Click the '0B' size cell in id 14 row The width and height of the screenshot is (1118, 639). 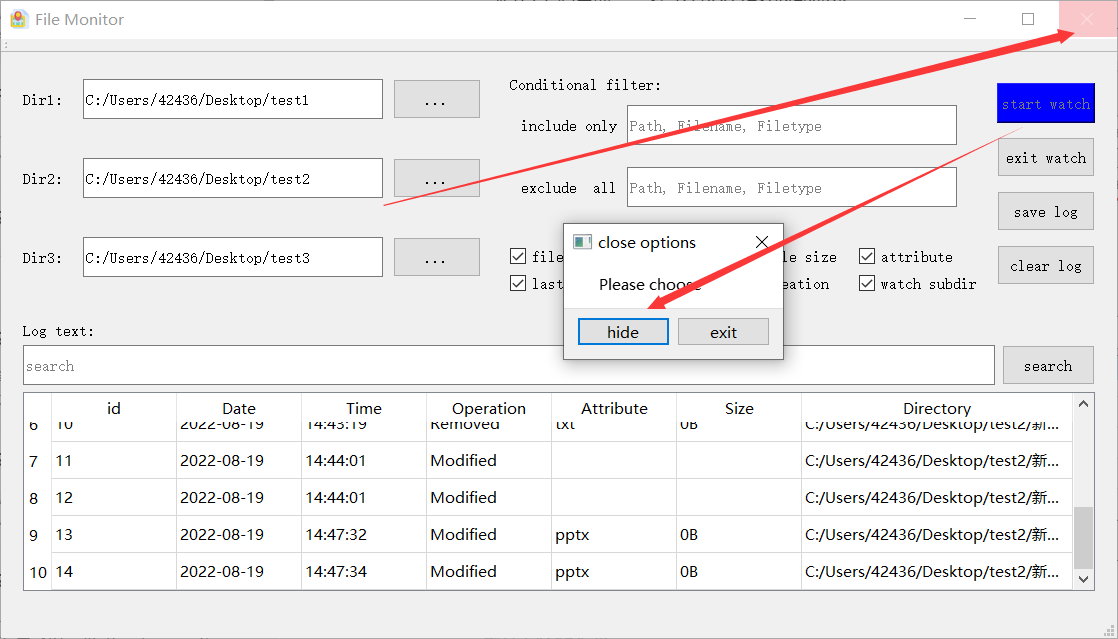pyautogui.click(x=739, y=572)
